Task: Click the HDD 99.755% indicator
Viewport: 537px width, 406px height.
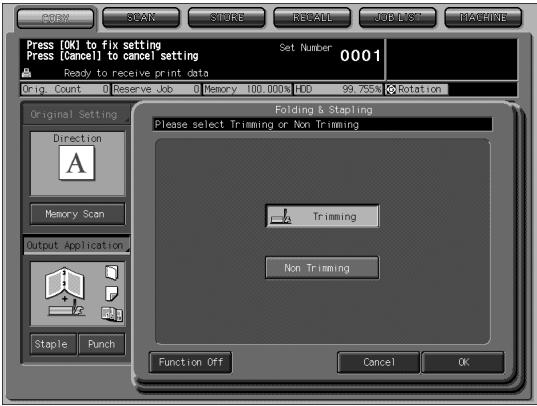Action: (338, 89)
